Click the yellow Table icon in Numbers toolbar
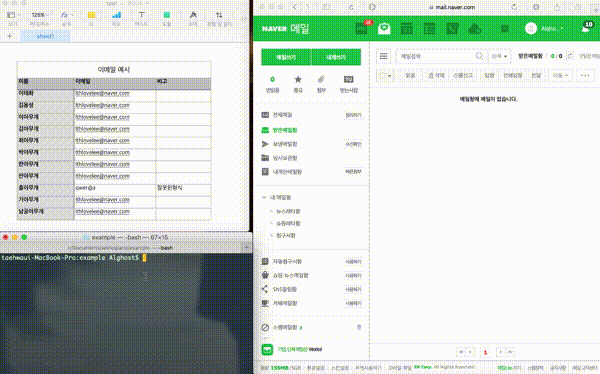The height and width of the screenshot is (374, 600). (91, 15)
